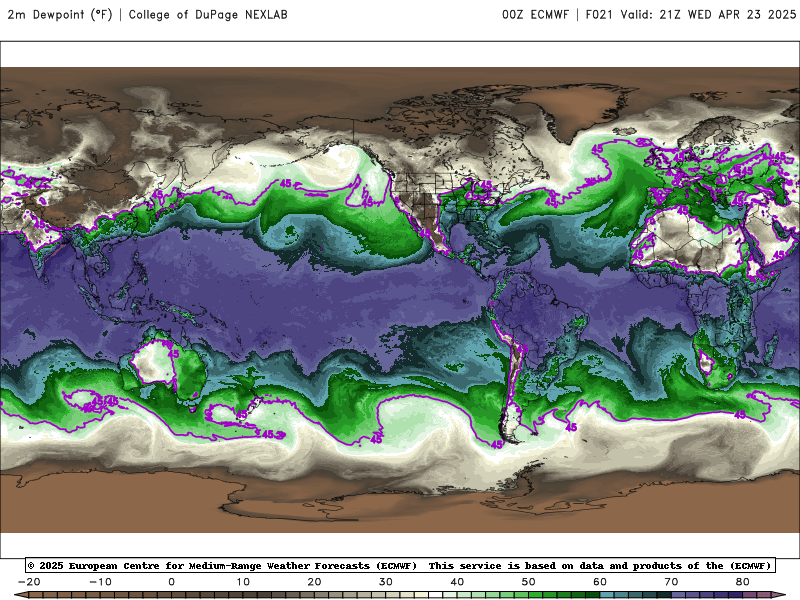Click the "F021 Valid: 21Z WED APR 23 2025" text
This screenshot has width=800, height=600.
(x=690, y=14)
